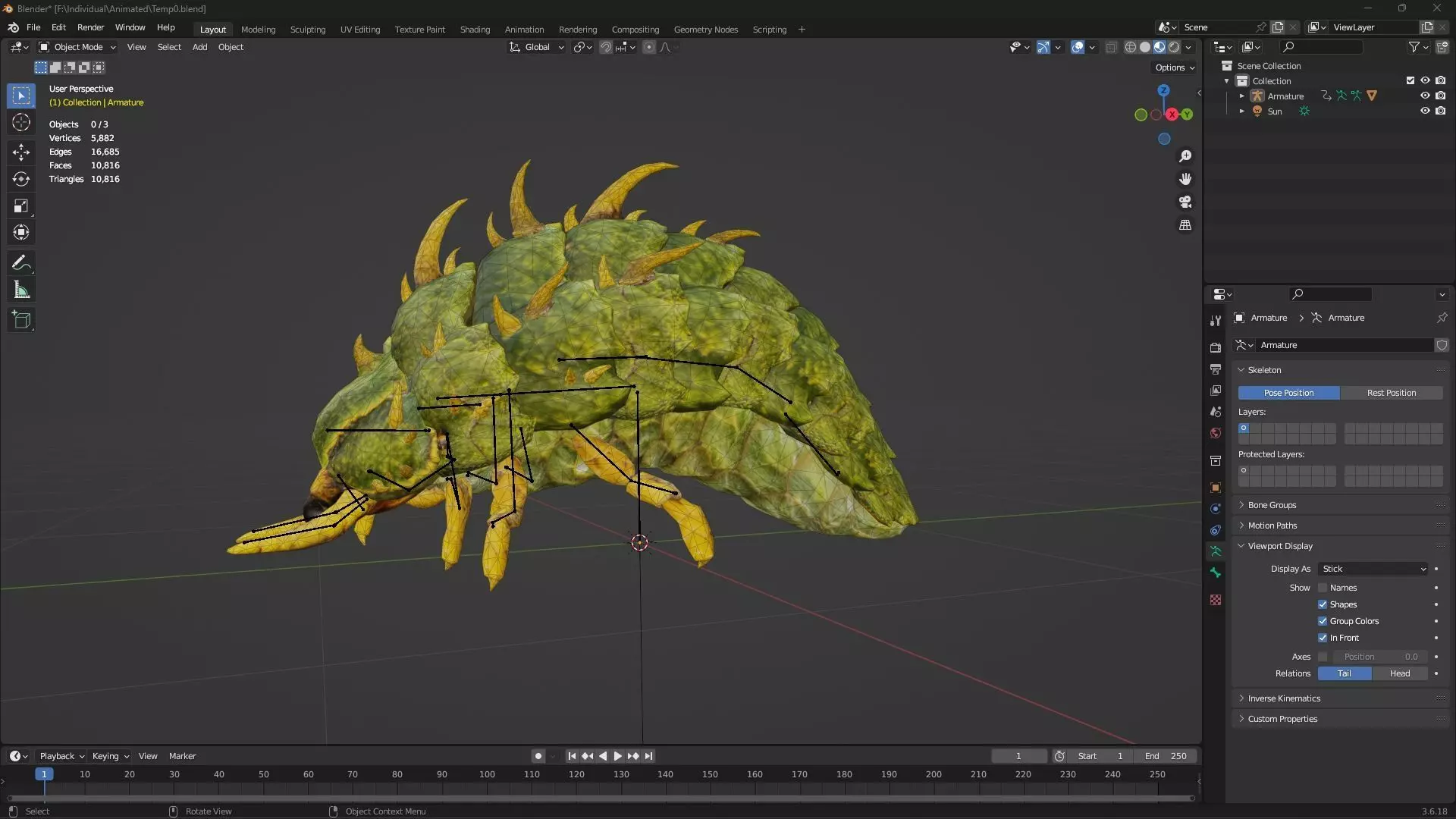Open the Texture properties tab
The height and width of the screenshot is (819, 1456).
1216,600
